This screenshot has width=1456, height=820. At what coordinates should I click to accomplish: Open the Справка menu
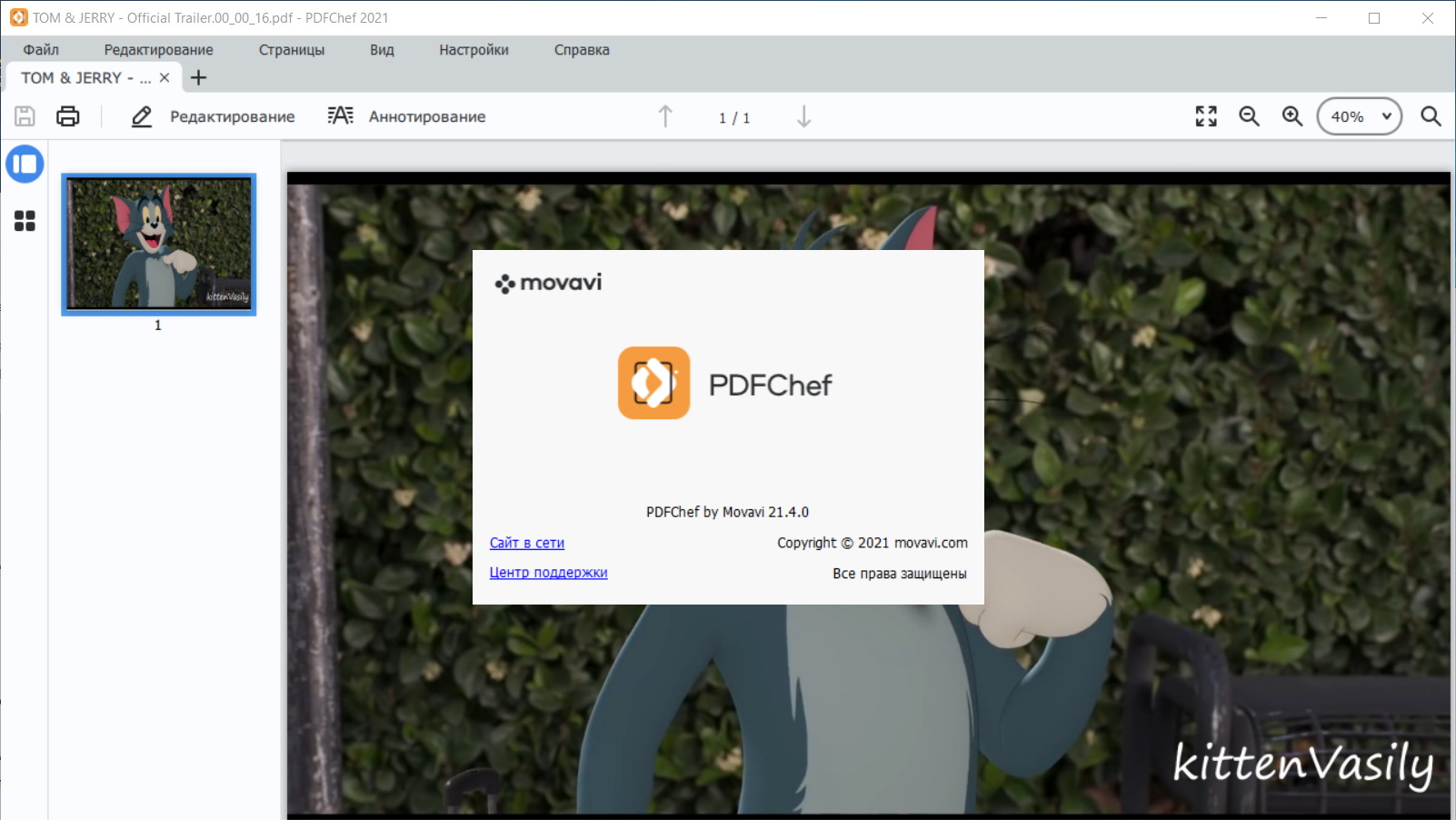point(582,50)
